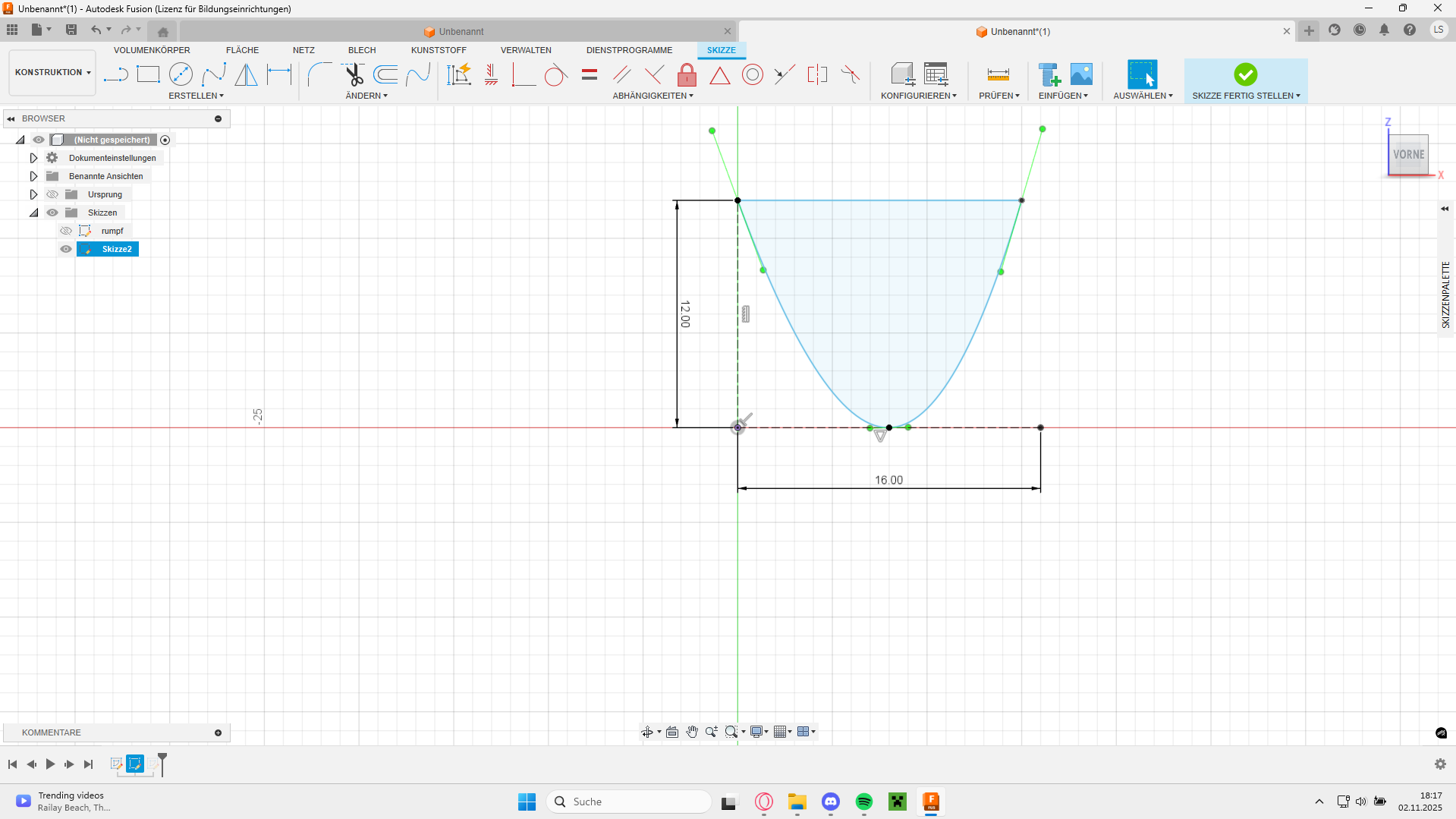Show the rumpf sketch
This screenshot has width=1456, height=819.
pos(66,231)
